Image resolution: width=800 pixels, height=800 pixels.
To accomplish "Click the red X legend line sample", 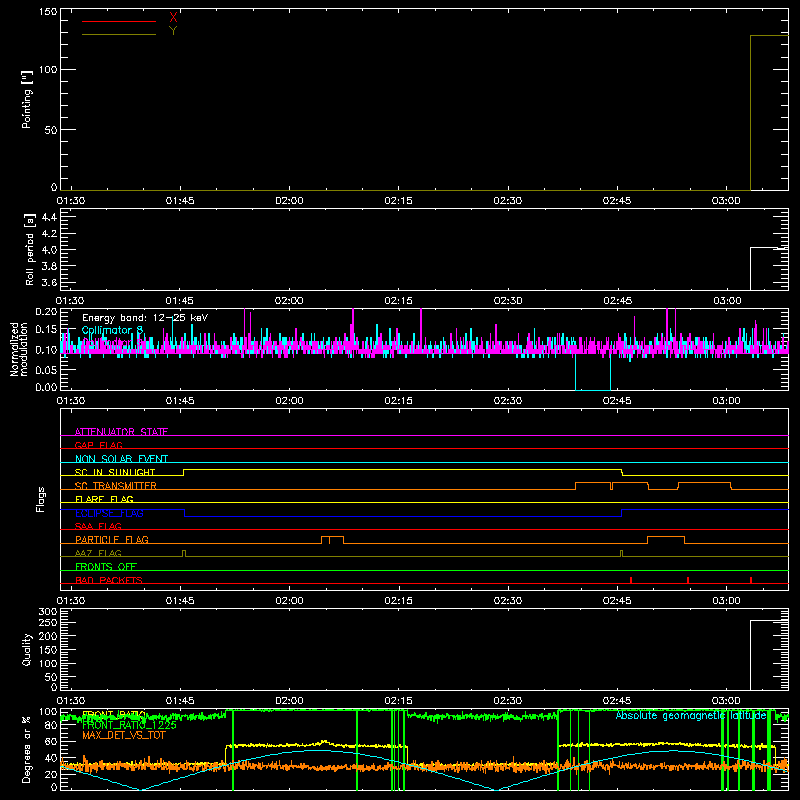I will (119, 21).
